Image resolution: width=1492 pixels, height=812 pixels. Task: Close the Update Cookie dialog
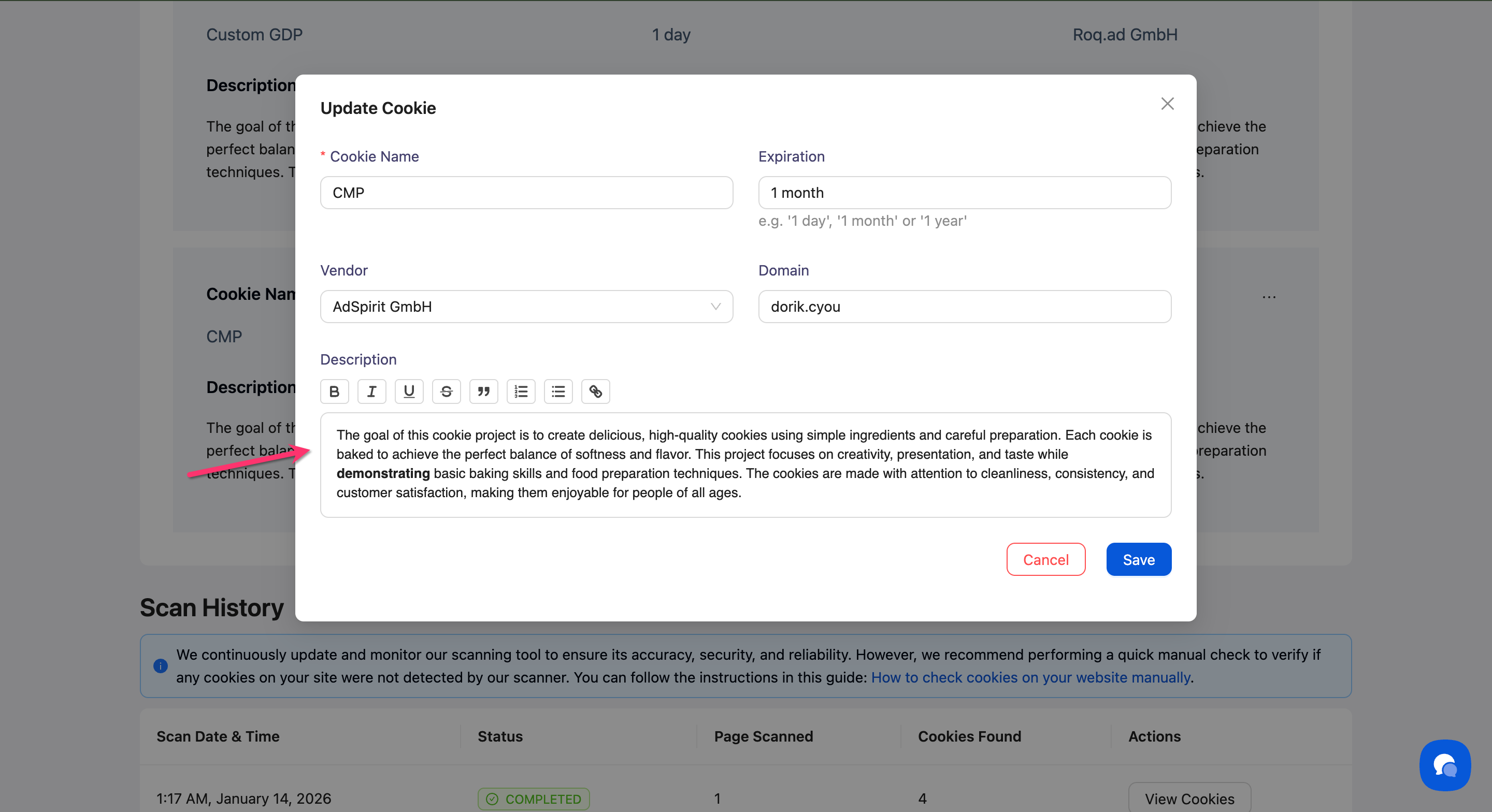click(x=1167, y=104)
